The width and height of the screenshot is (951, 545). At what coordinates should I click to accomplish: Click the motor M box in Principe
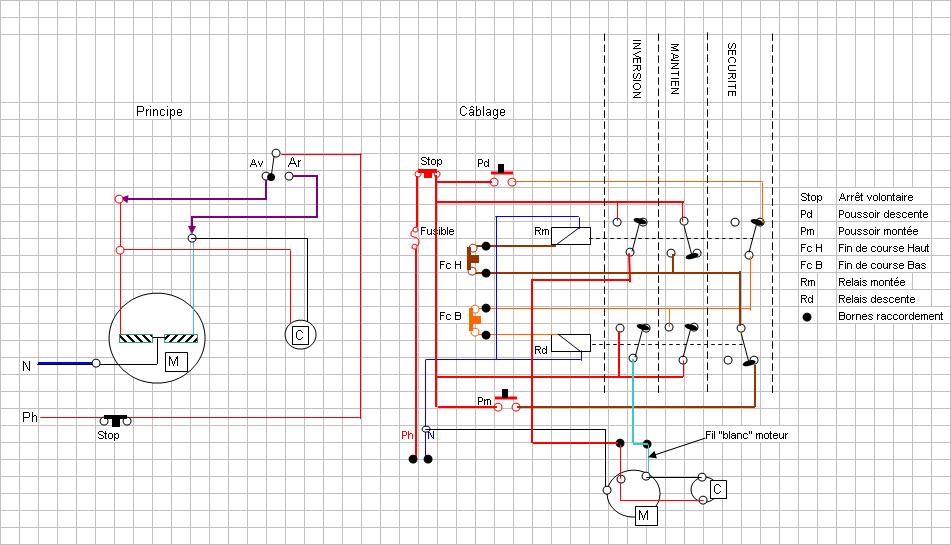pos(175,362)
